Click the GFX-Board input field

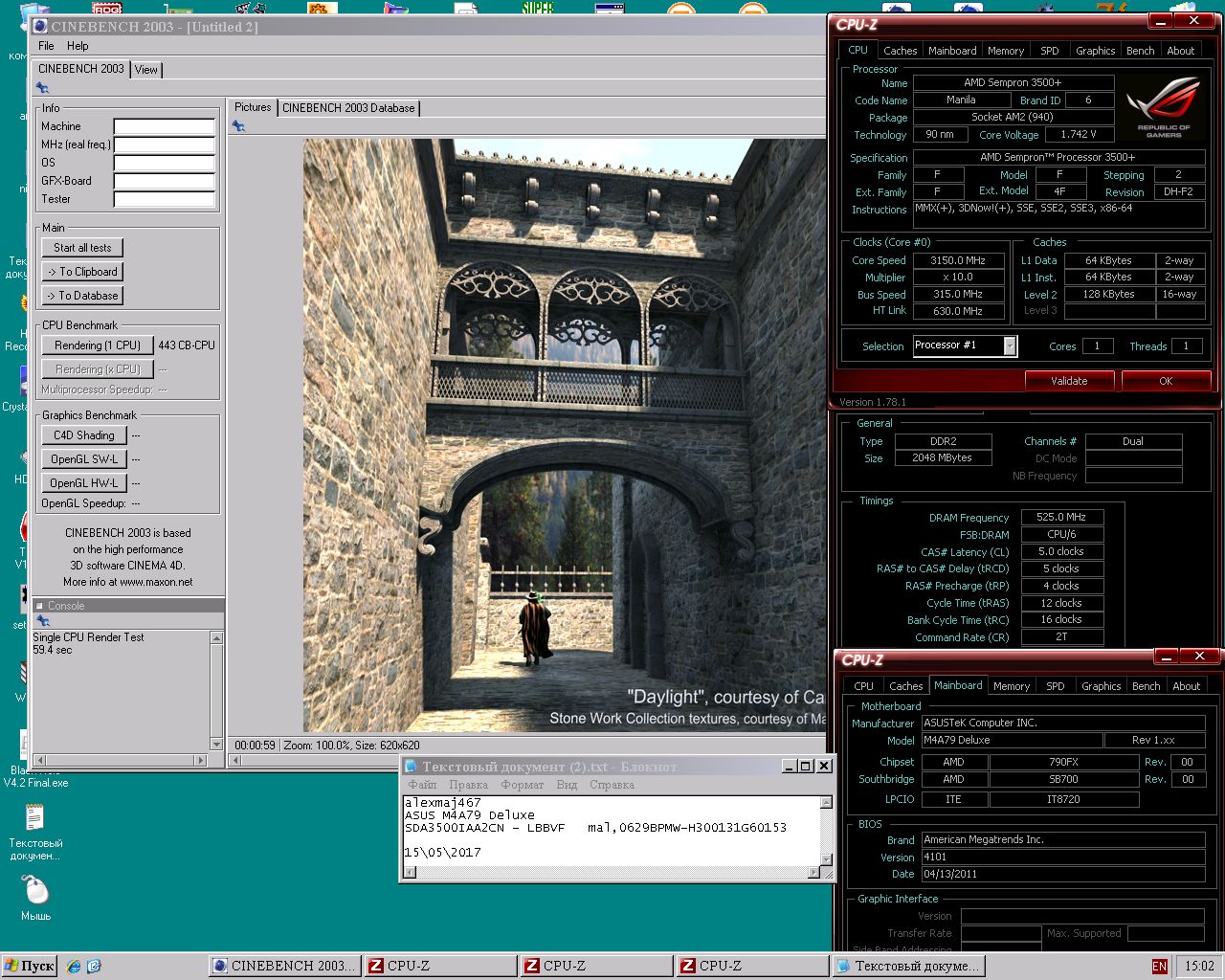[164, 181]
